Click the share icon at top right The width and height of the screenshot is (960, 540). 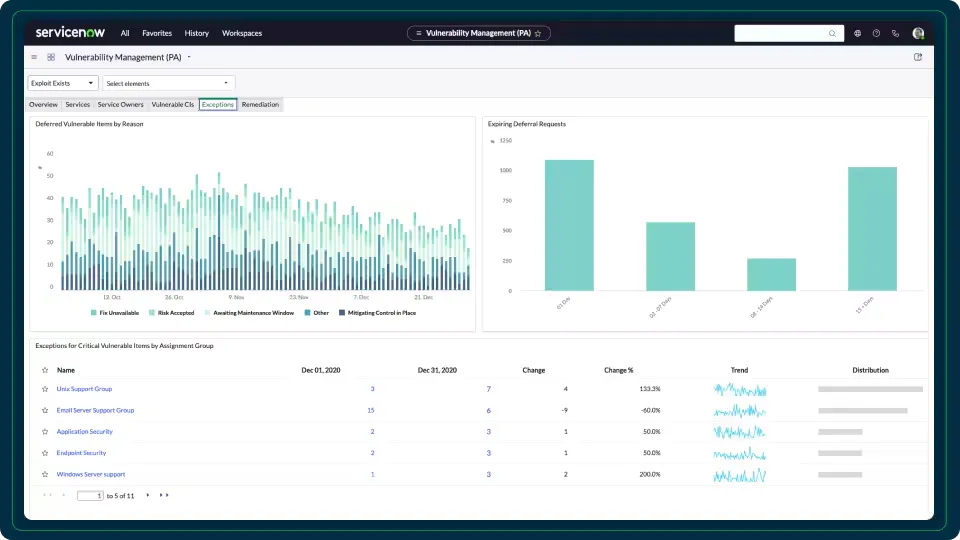(918, 57)
